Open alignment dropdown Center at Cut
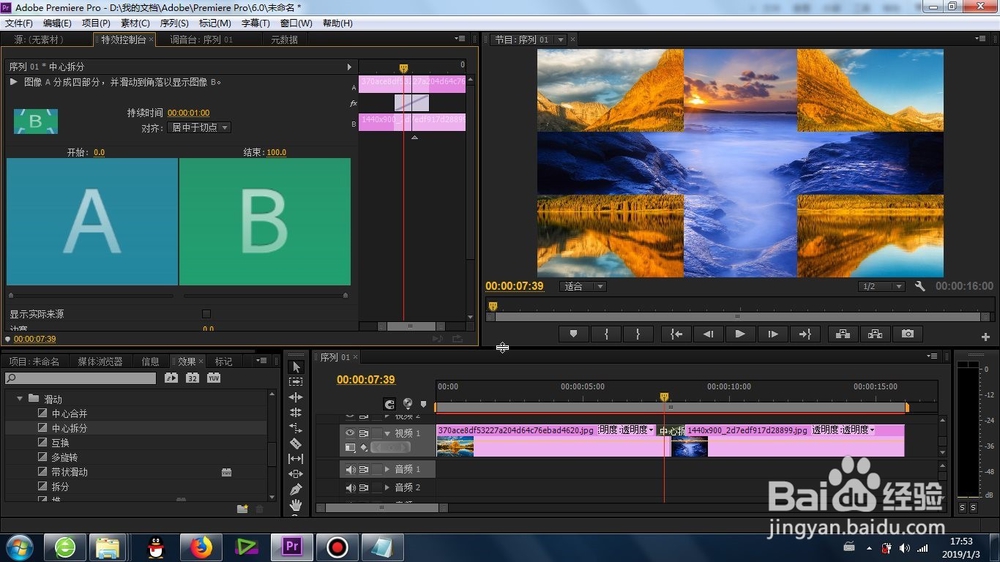This screenshot has width=1000, height=562. pos(199,128)
